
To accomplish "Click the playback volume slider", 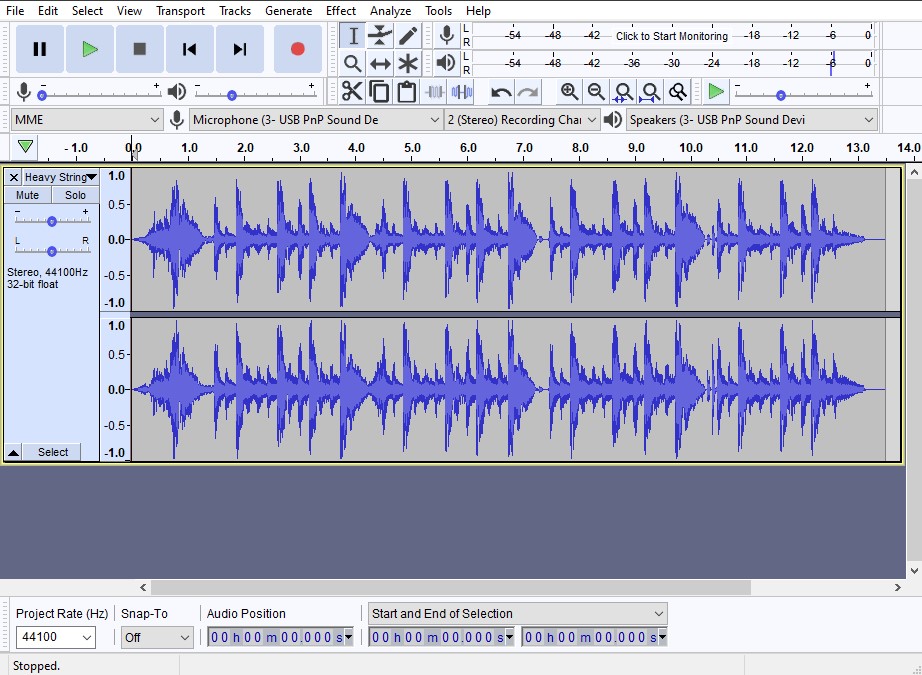I will point(255,94).
